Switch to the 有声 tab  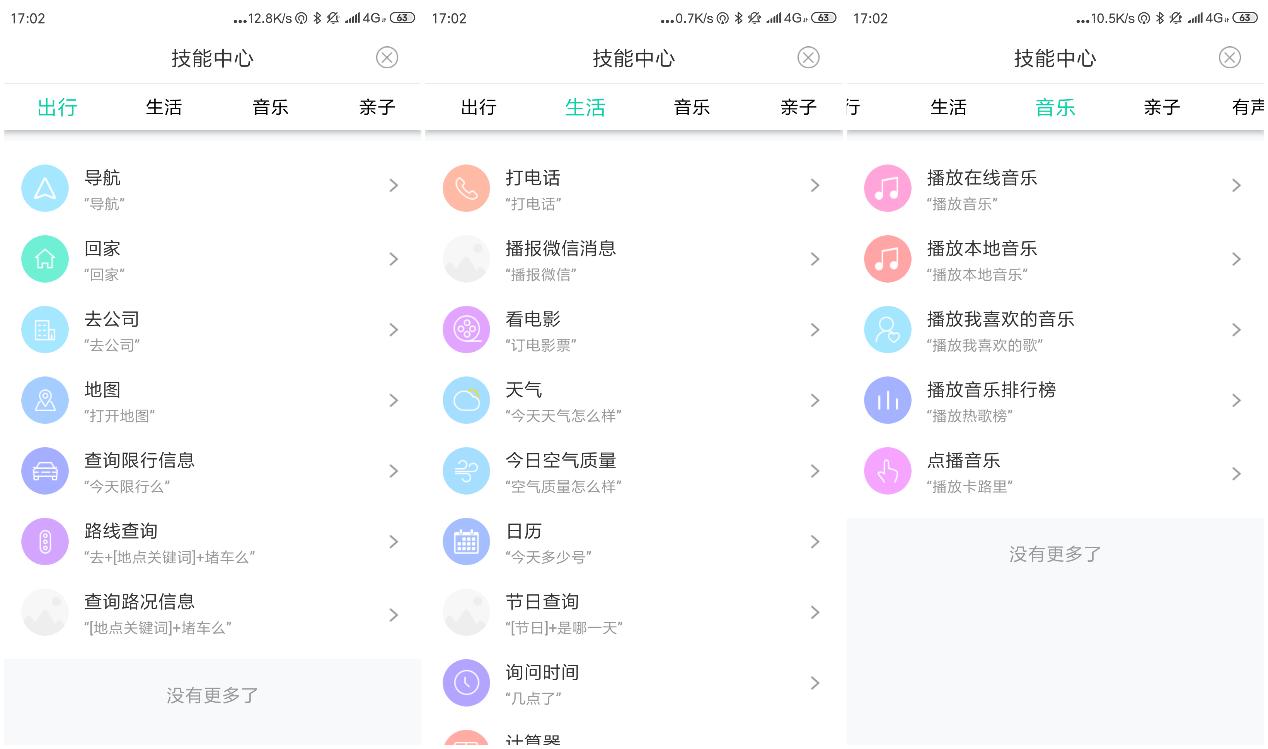point(1248,107)
